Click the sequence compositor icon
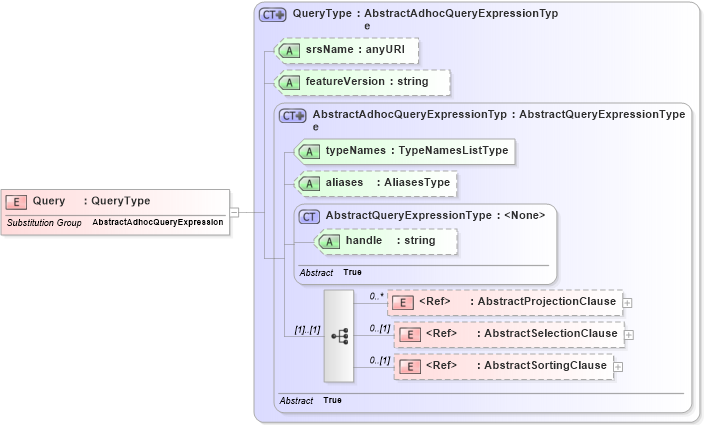The image size is (704, 425). 339,336
